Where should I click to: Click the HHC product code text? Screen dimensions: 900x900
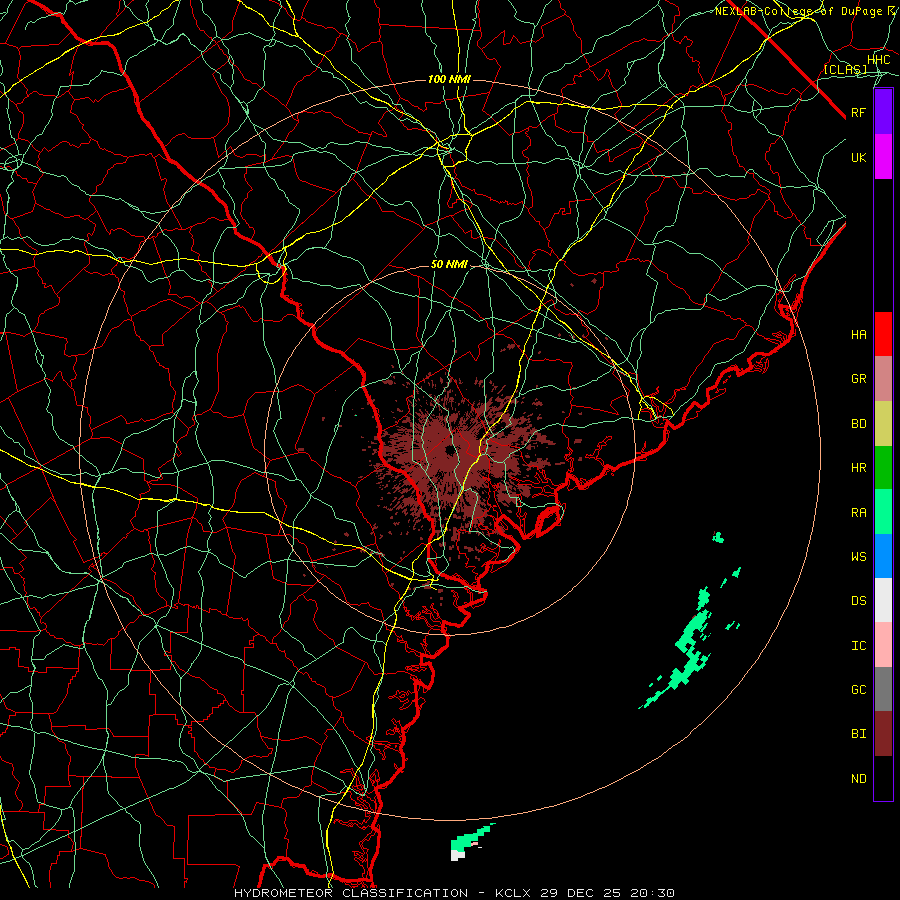coord(879,60)
